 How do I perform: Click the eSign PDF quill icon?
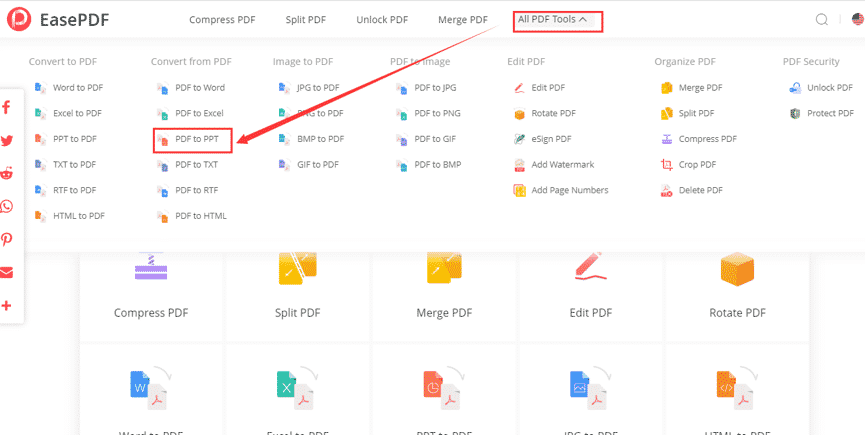coord(519,139)
